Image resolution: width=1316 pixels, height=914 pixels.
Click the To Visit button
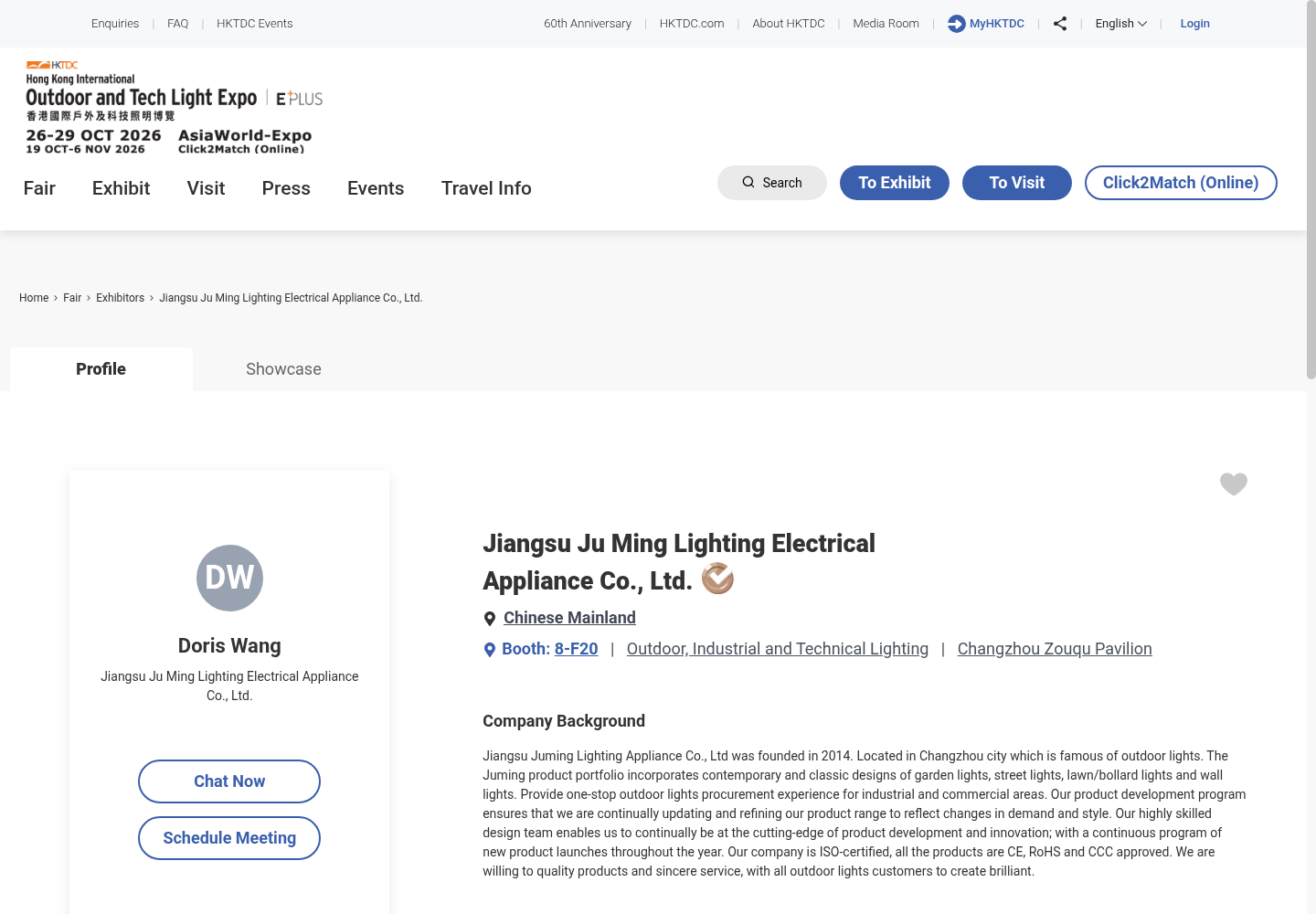(x=1017, y=183)
